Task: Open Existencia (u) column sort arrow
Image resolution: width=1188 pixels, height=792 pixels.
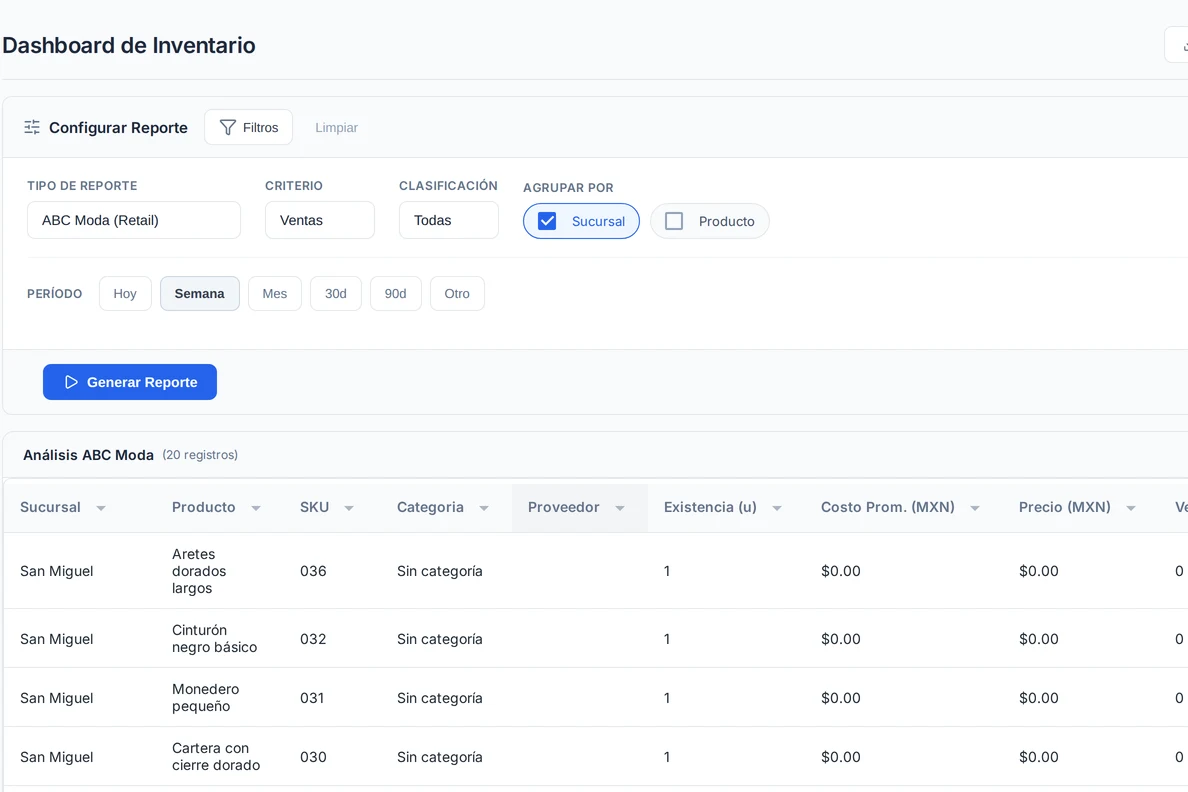Action: 777,508
